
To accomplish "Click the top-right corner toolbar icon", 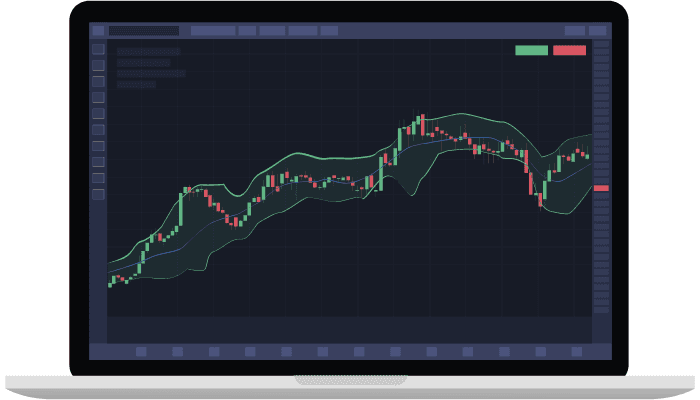I will (x=599, y=31).
